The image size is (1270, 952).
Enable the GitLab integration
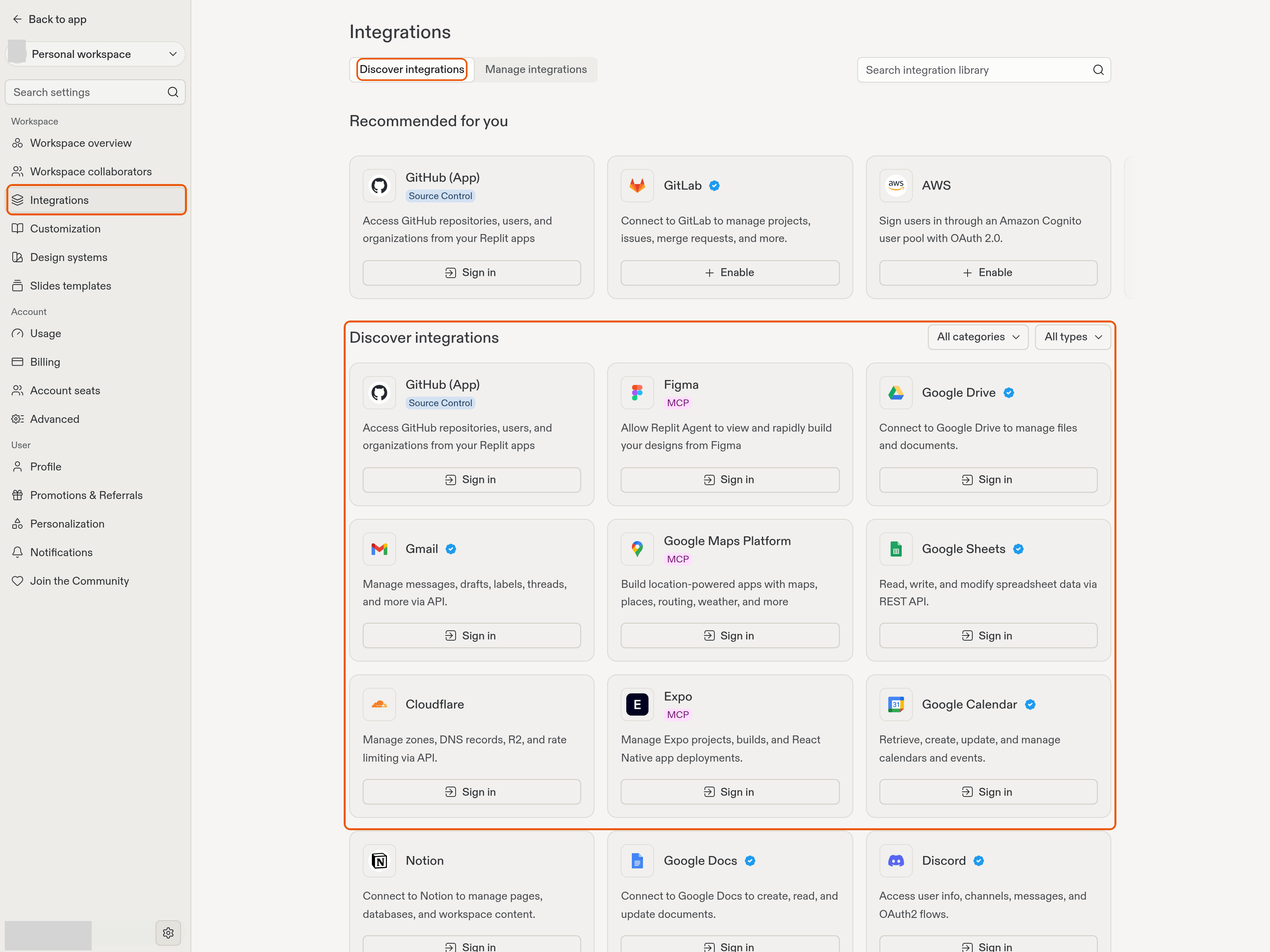click(730, 273)
